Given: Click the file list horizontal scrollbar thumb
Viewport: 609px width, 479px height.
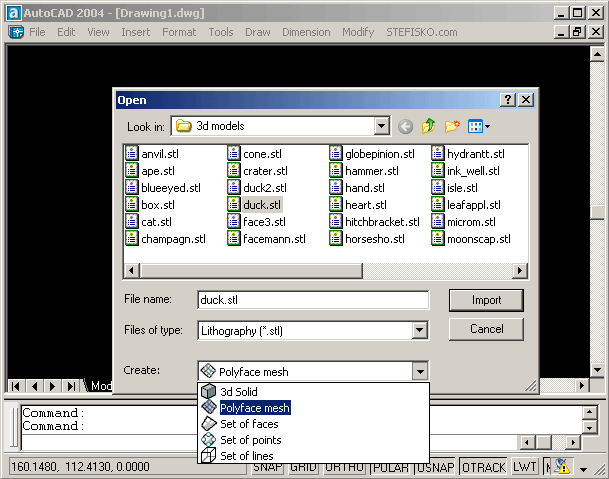Looking at the screenshot, I should click(x=251, y=270).
